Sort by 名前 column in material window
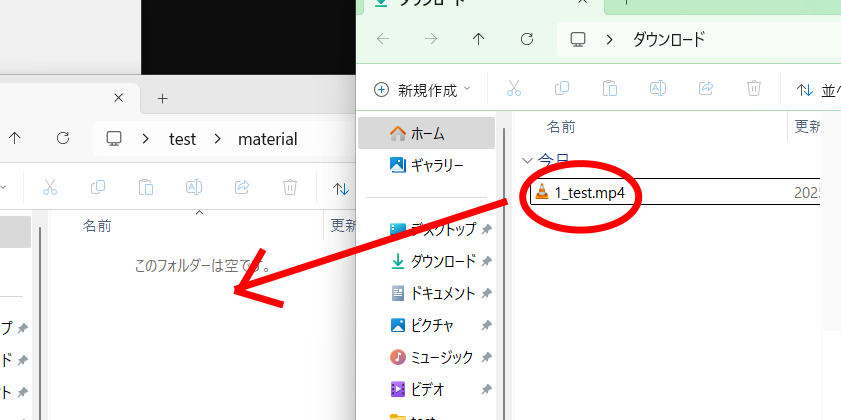841x420 pixels. click(97, 226)
